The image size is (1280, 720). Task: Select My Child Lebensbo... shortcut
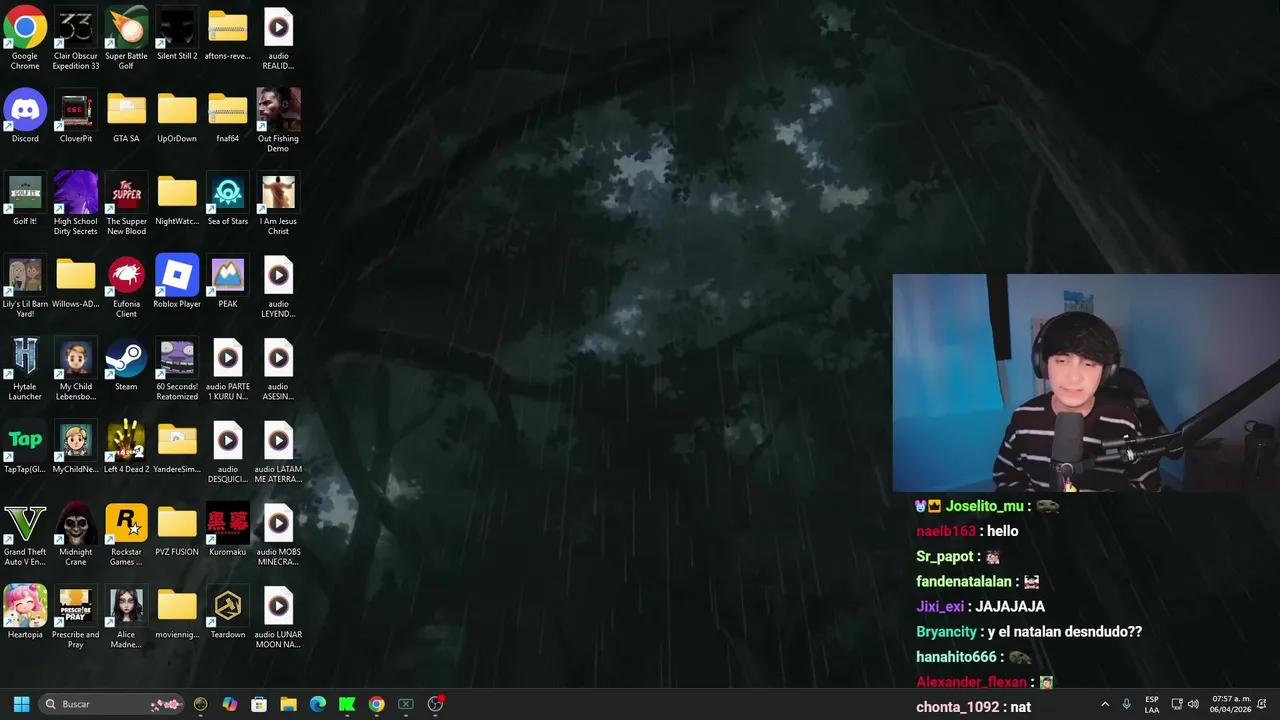click(x=76, y=370)
